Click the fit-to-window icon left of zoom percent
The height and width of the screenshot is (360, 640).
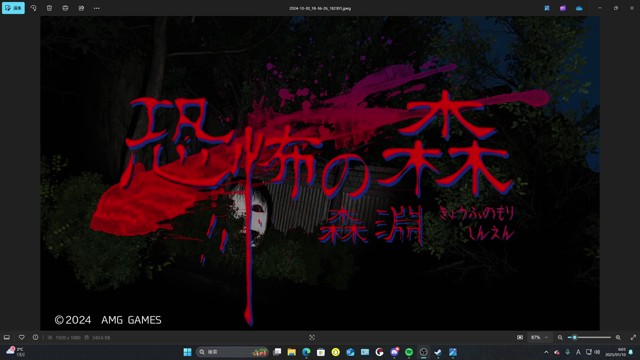520,338
